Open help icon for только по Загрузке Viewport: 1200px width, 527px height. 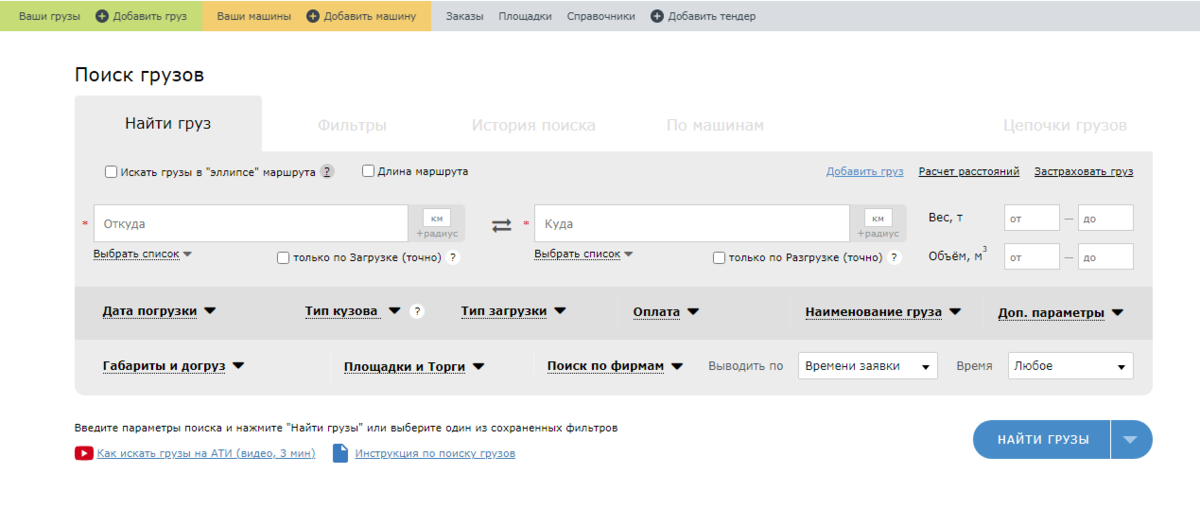coord(453,257)
